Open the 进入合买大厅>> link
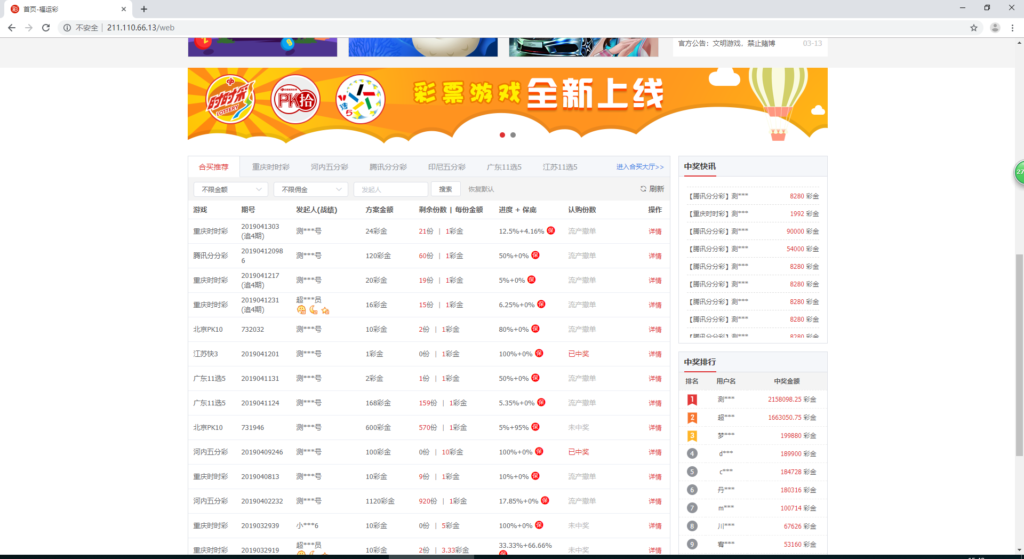 pyautogui.click(x=639, y=167)
